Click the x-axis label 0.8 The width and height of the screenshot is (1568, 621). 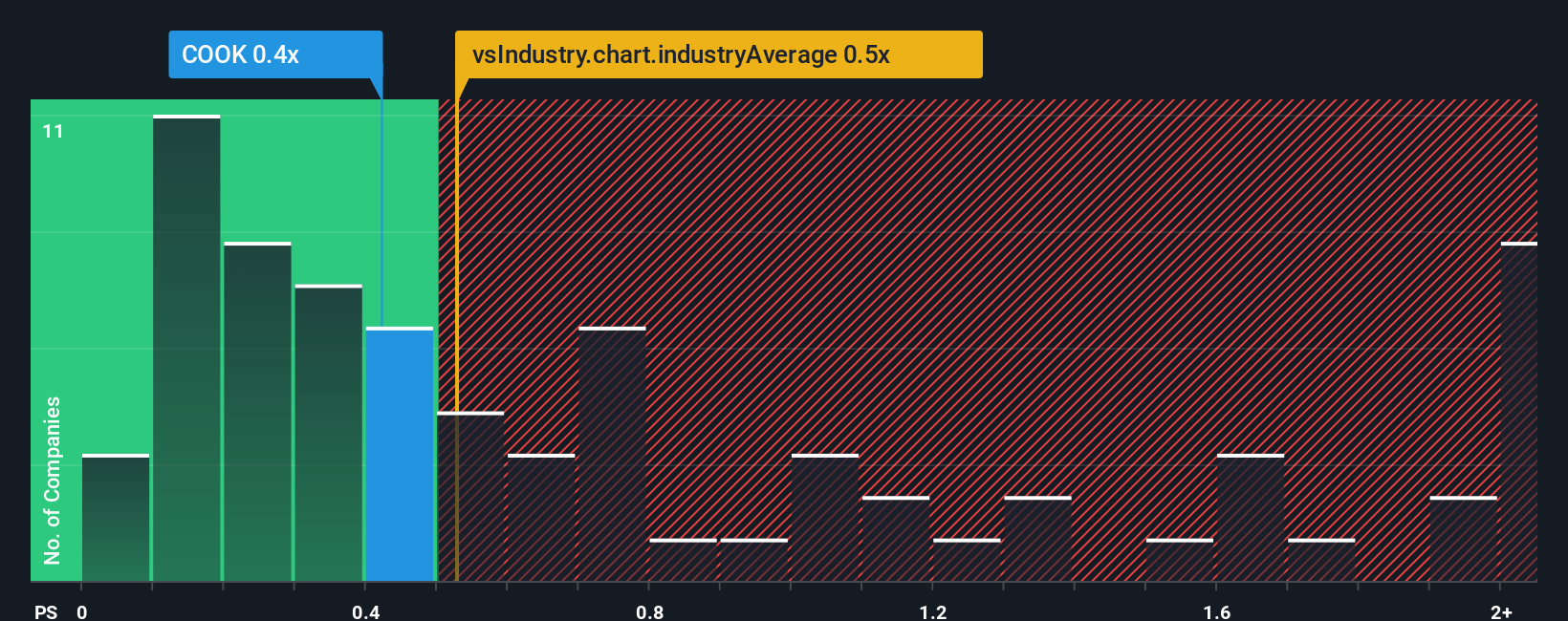pyautogui.click(x=650, y=611)
